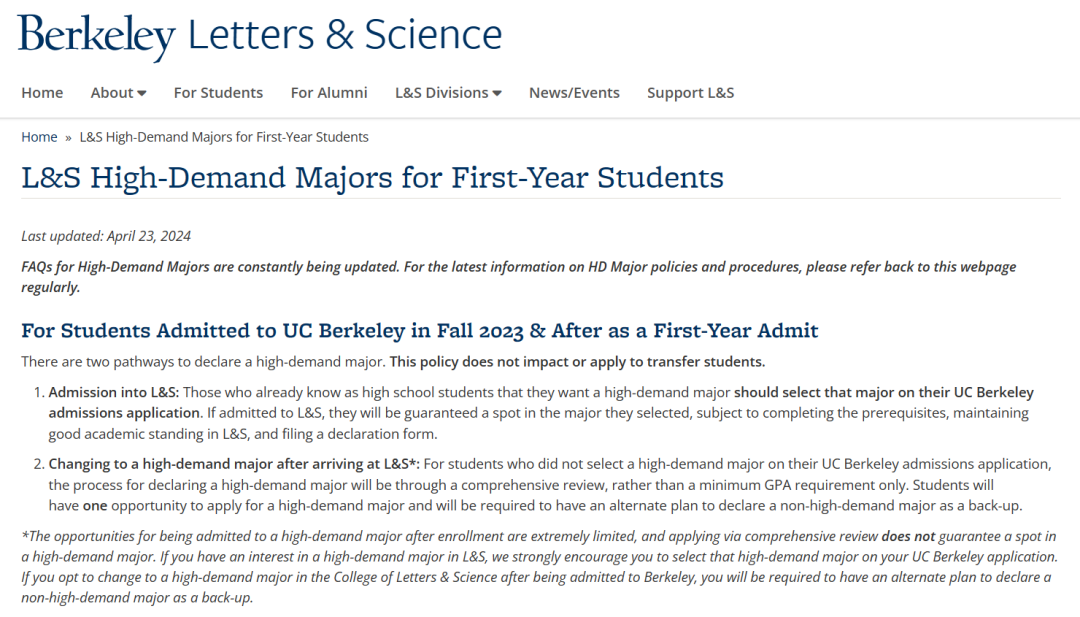Click the Last updated April 23, 2024 text
The width and height of the screenshot is (1080, 617).
(106, 236)
